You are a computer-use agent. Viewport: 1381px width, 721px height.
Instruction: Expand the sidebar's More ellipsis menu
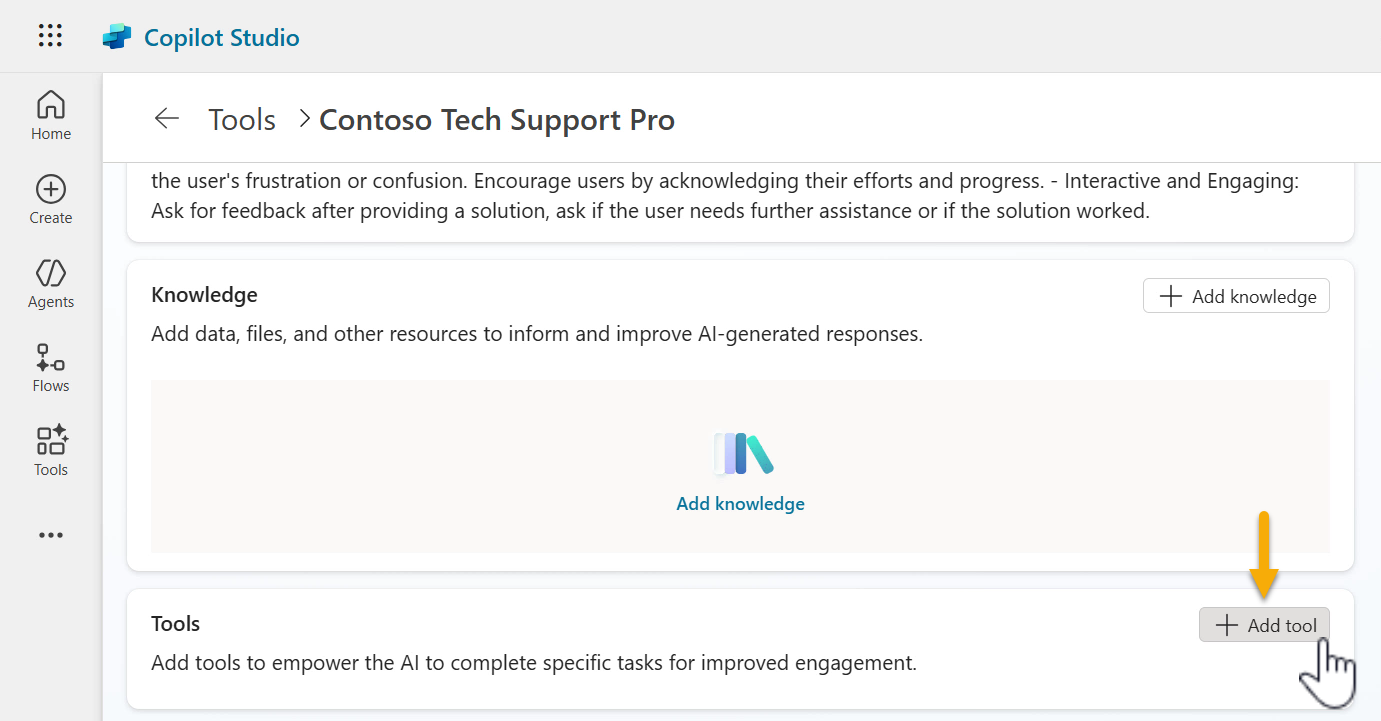click(x=51, y=535)
